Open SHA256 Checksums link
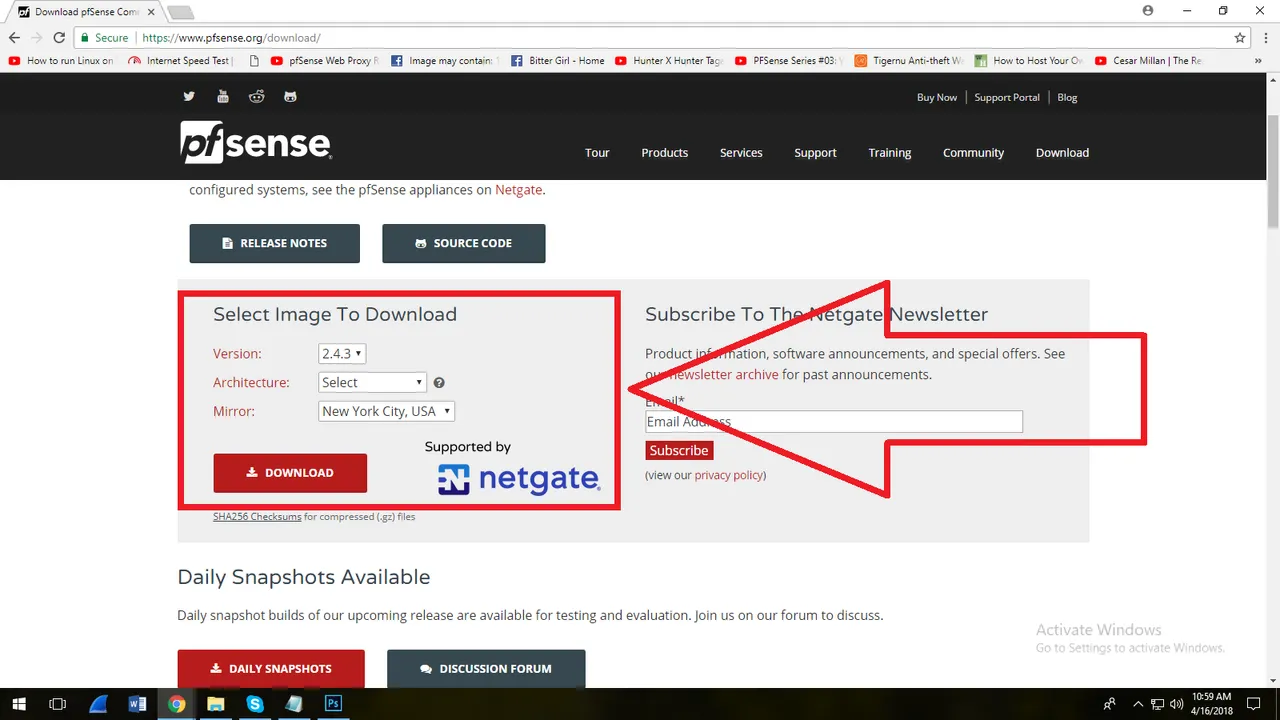 (257, 517)
